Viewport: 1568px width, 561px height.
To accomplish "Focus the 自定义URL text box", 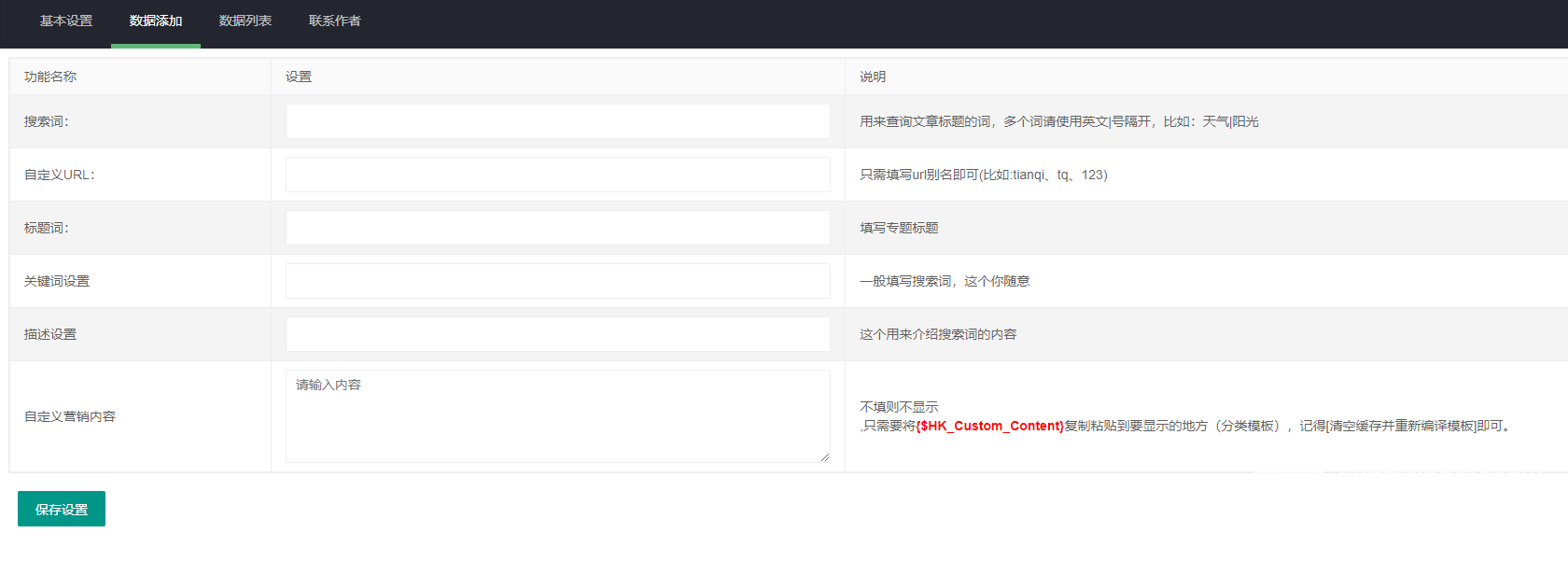I will [557, 175].
